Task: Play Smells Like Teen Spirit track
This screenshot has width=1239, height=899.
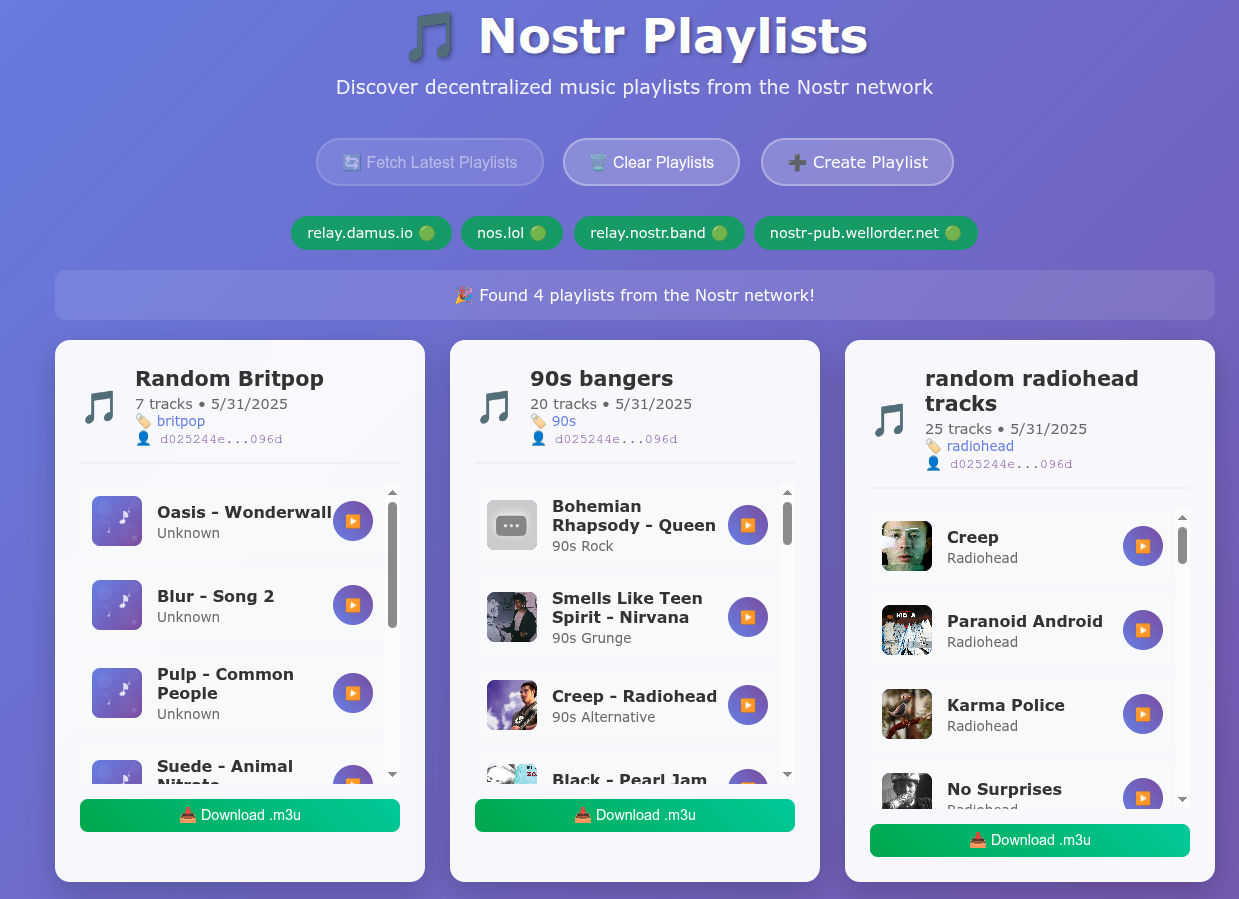Action: 748,617
